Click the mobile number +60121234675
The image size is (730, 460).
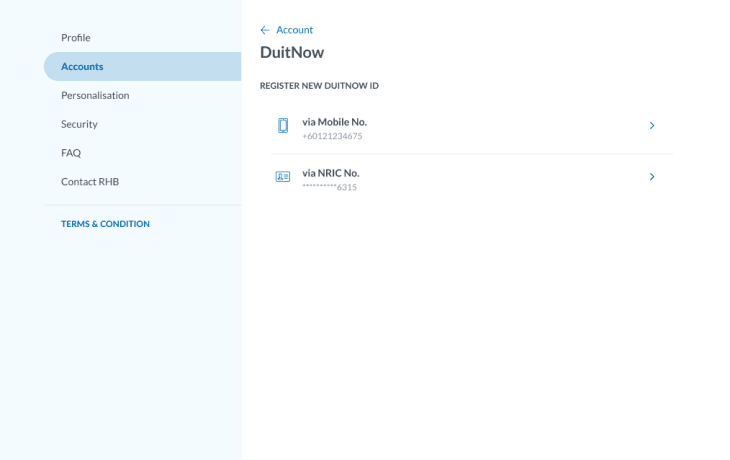point(332,136)
